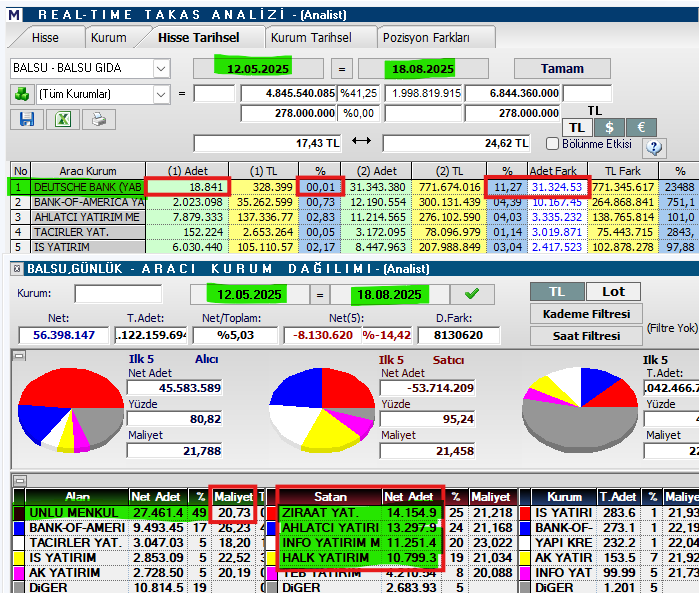Click the small icon left of BALSU,GÜNLÜK title
699x593 pixels.
click(17, 268)
